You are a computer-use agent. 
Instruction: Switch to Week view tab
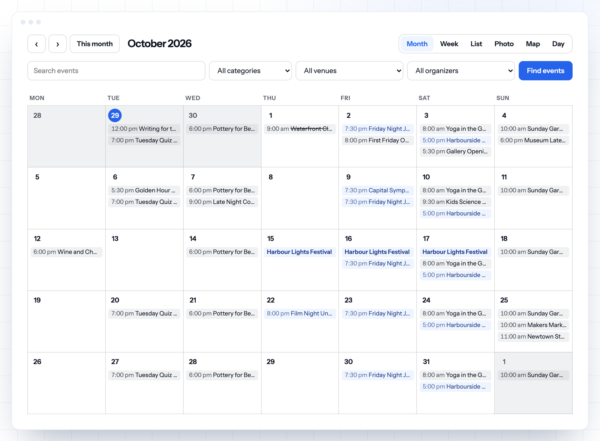click(449, 44)
